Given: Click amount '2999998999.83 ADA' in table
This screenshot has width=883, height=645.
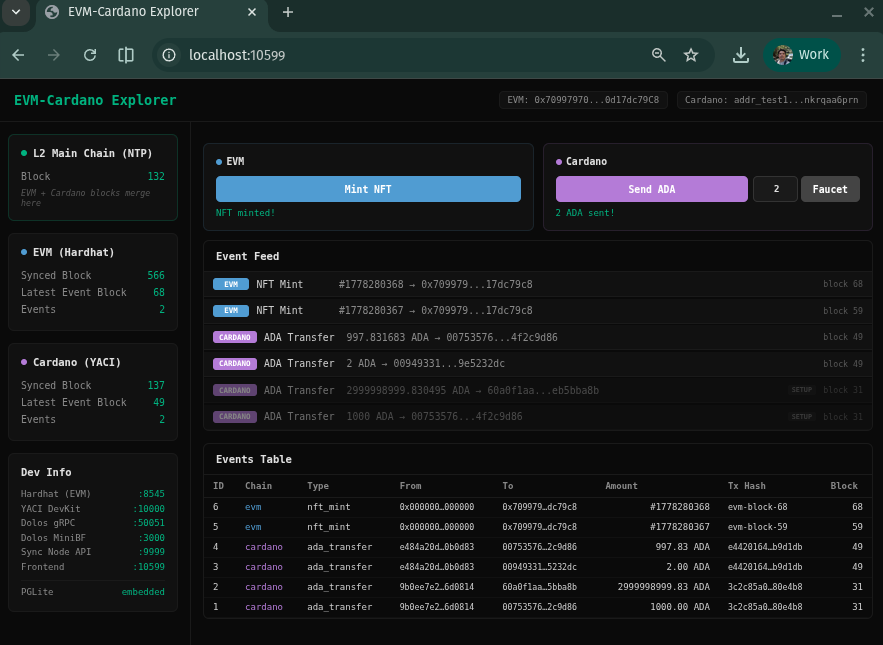Looking at the screenshot, I should (x=664, y=587).
